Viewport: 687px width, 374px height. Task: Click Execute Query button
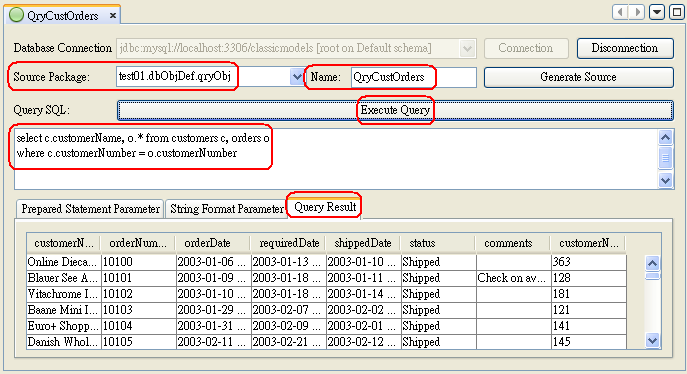395,110
